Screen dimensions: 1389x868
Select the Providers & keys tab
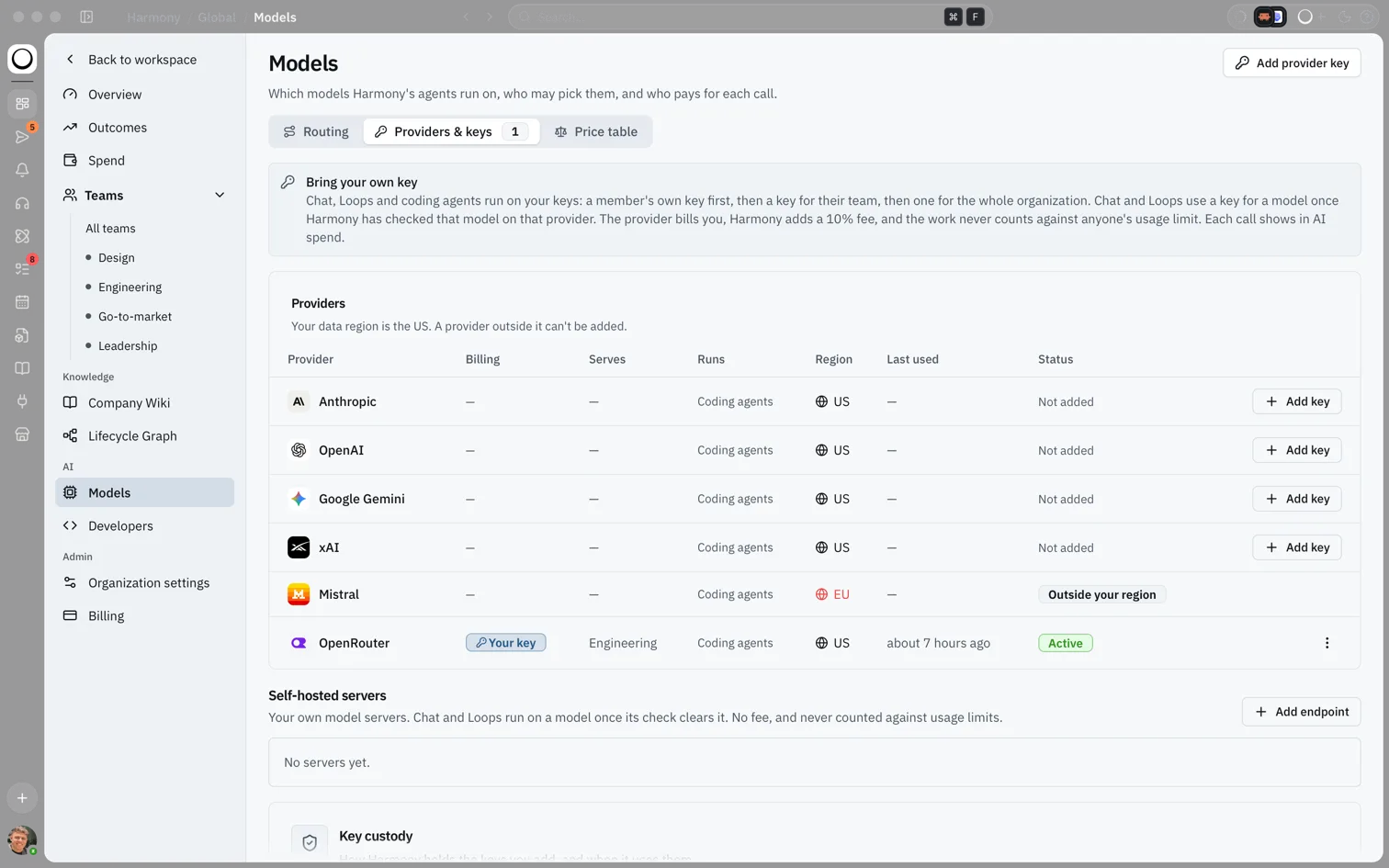pos(450,131)
